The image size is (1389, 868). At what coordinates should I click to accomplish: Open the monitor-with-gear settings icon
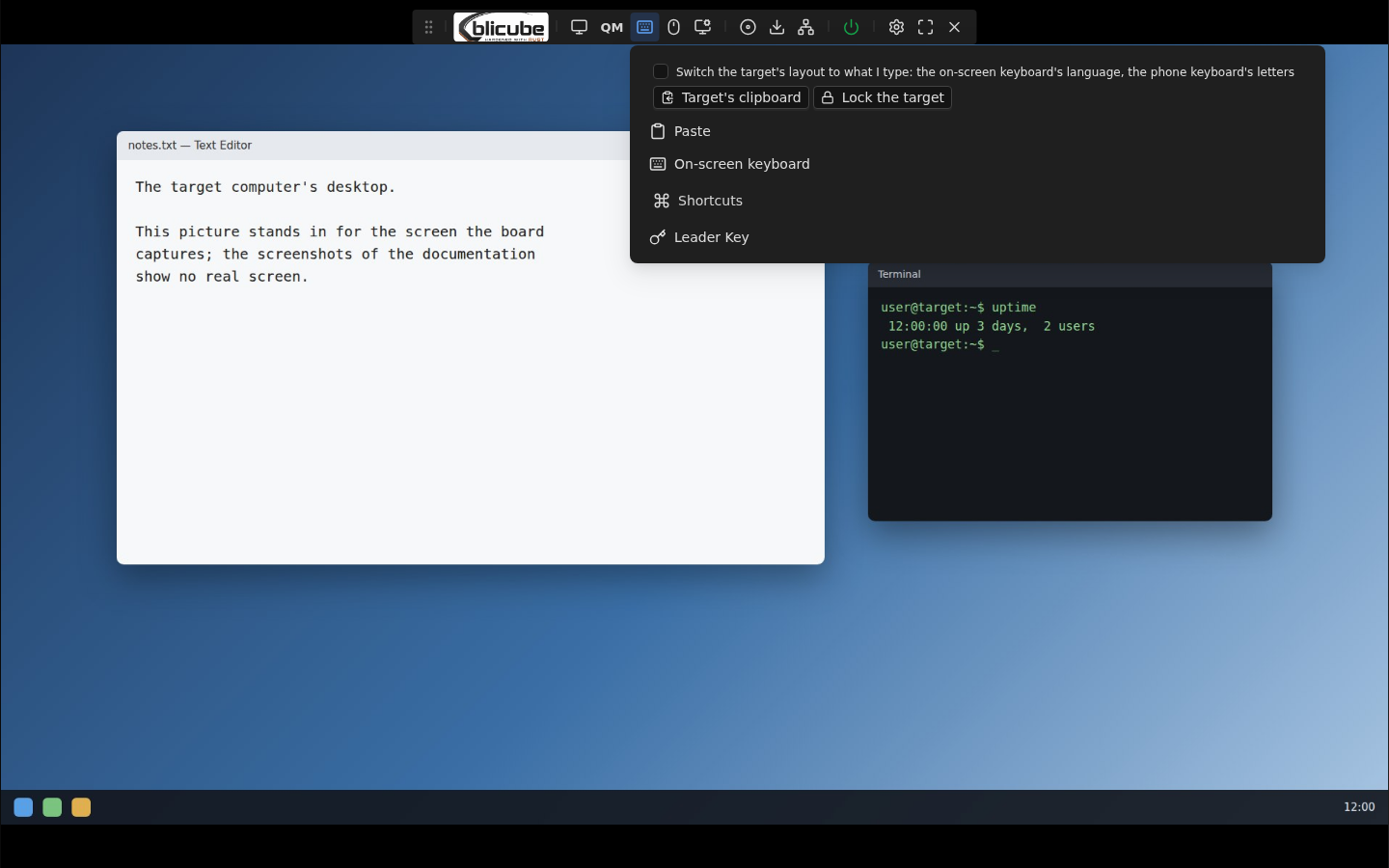point(703,27)
